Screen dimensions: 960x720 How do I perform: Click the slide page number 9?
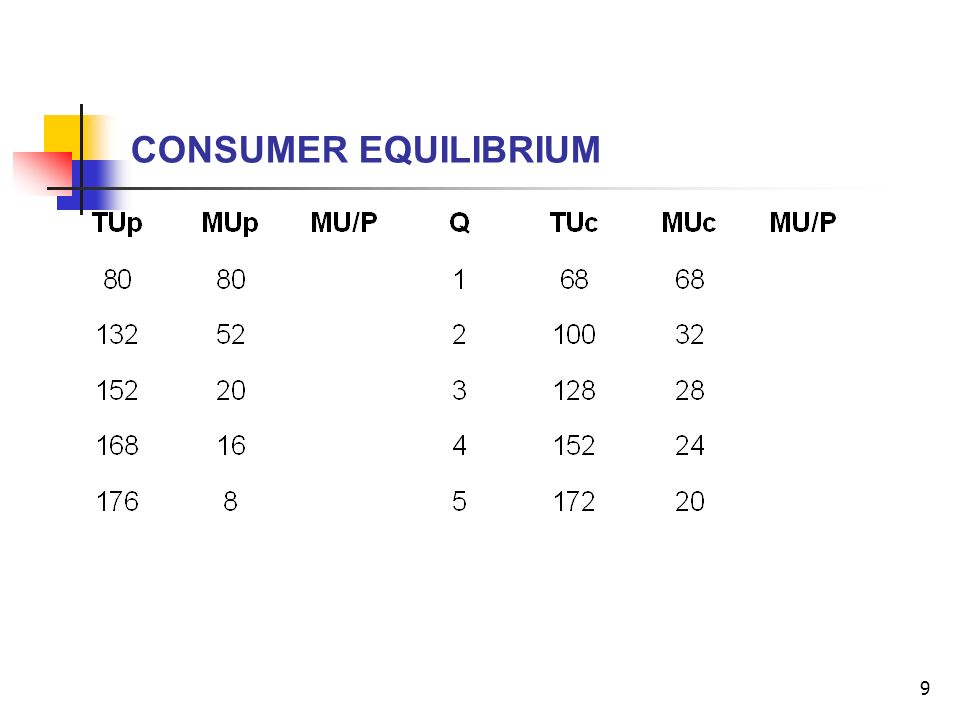tap(924, 688)
